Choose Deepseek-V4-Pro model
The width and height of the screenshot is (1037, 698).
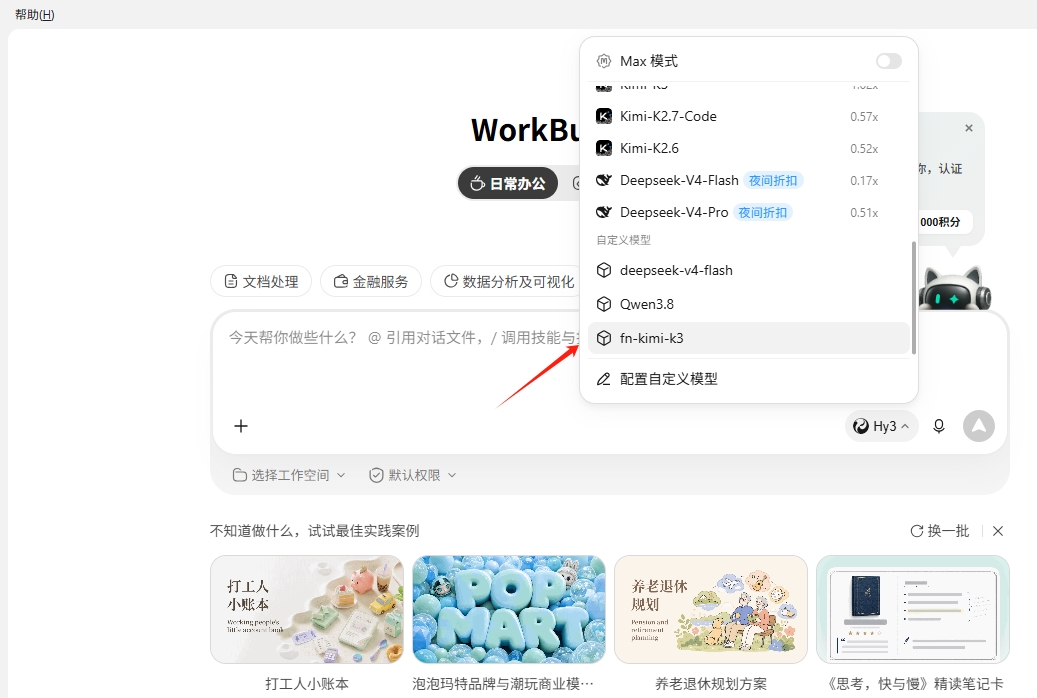point(749,212)
